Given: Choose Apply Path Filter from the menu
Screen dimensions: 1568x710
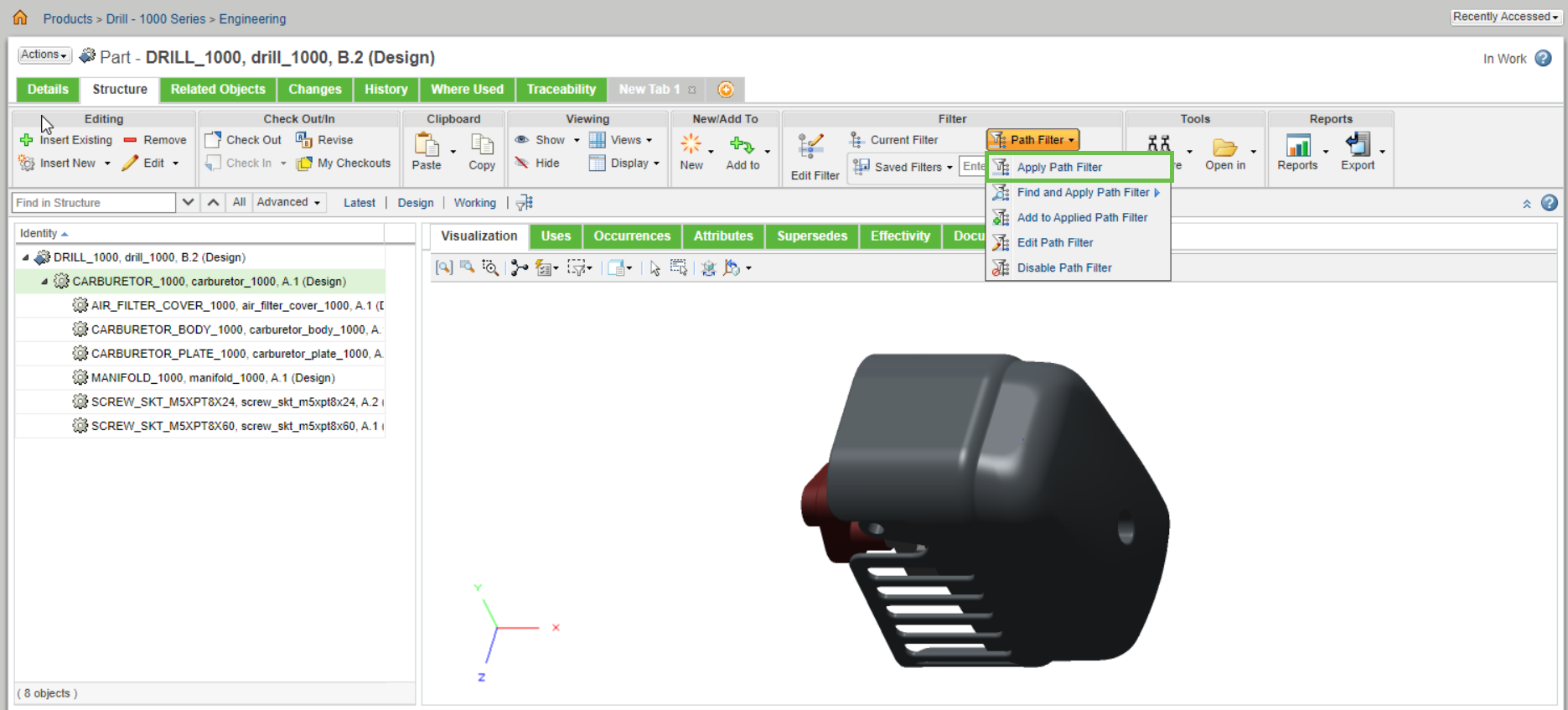Looking at the screenshot, I should click(x=1079, y=167).
